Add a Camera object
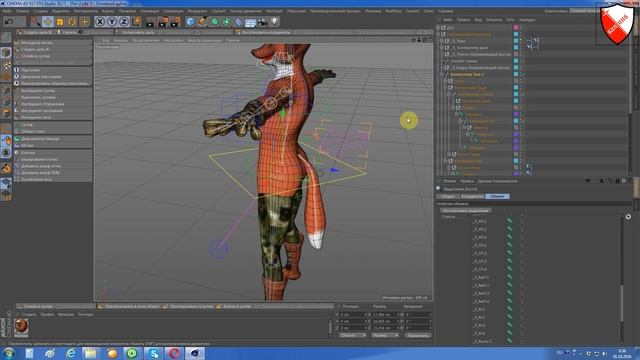This screenshot has width=640, height=360. [x=262, y=22]
